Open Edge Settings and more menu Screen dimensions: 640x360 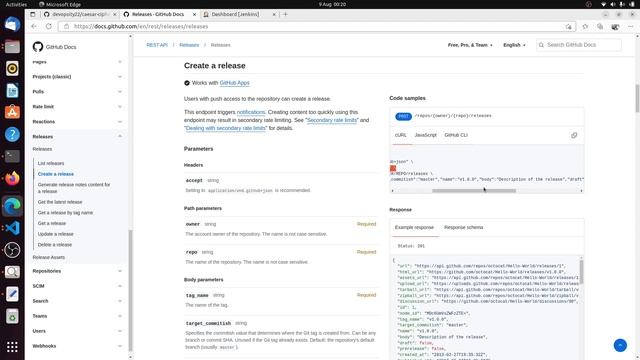coord(631,26)
